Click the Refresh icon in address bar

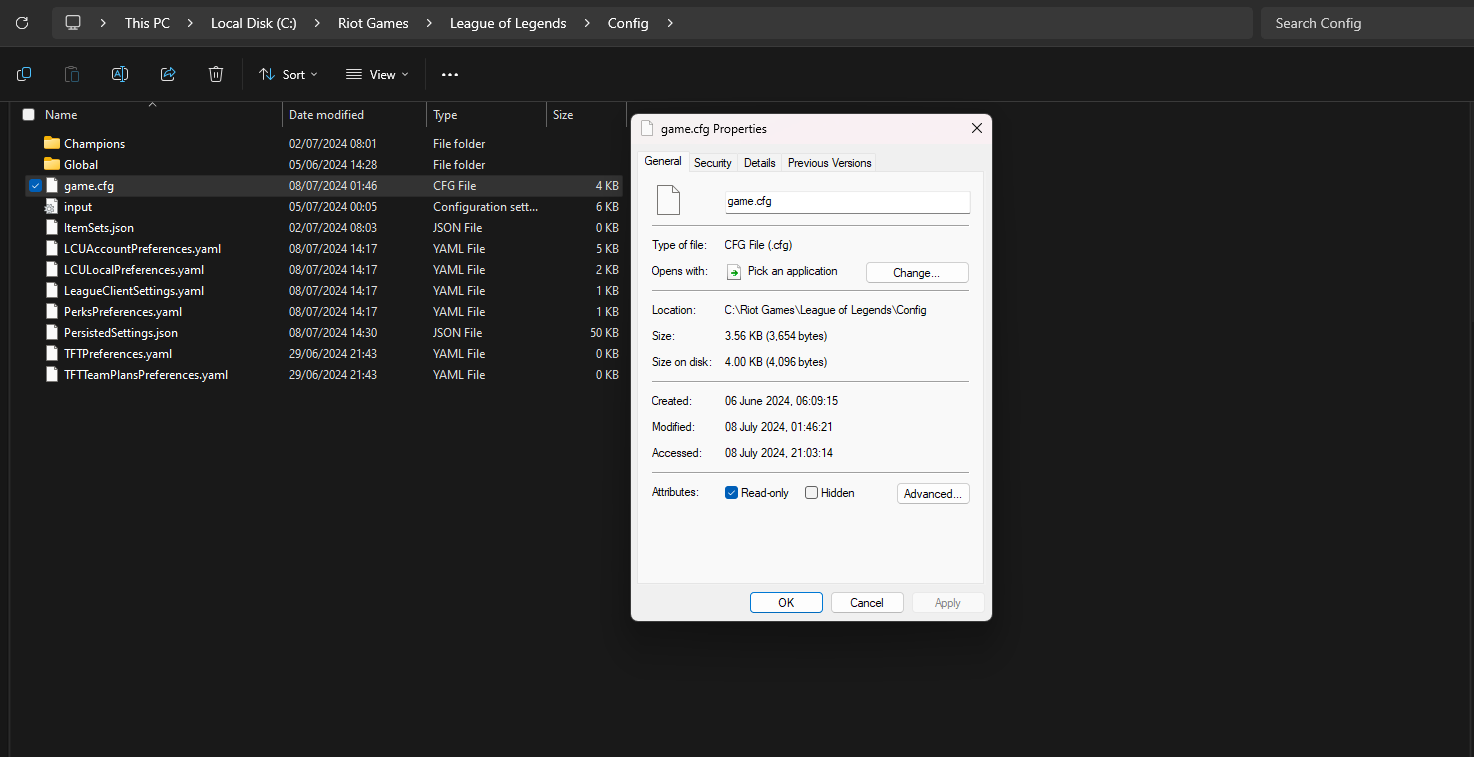(x=22, y=23)
